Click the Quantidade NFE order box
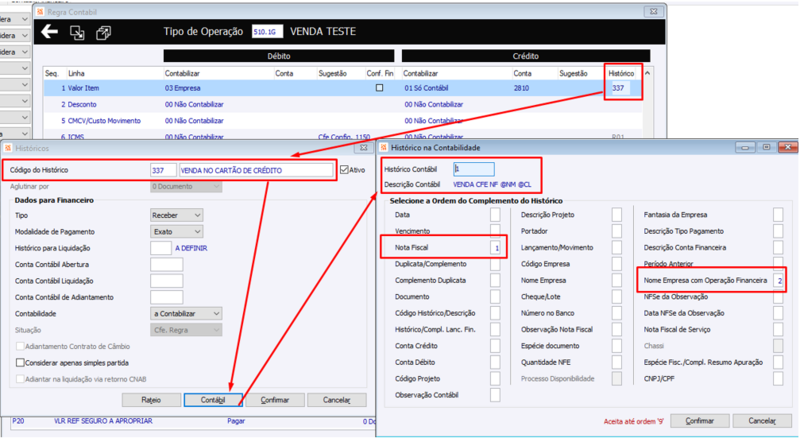The height and width of the screenshot is (438, 800). click(x=617, y=362)
